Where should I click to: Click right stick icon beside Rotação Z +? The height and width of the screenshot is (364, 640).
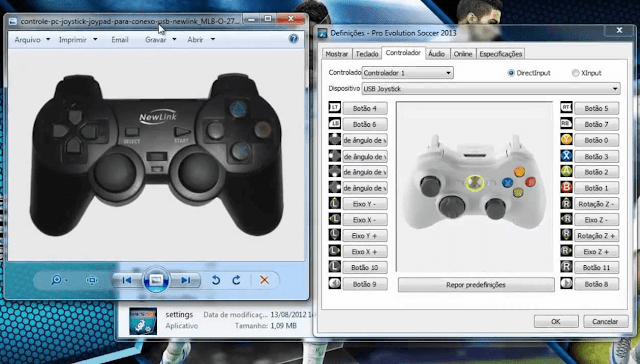pos(566,235)
